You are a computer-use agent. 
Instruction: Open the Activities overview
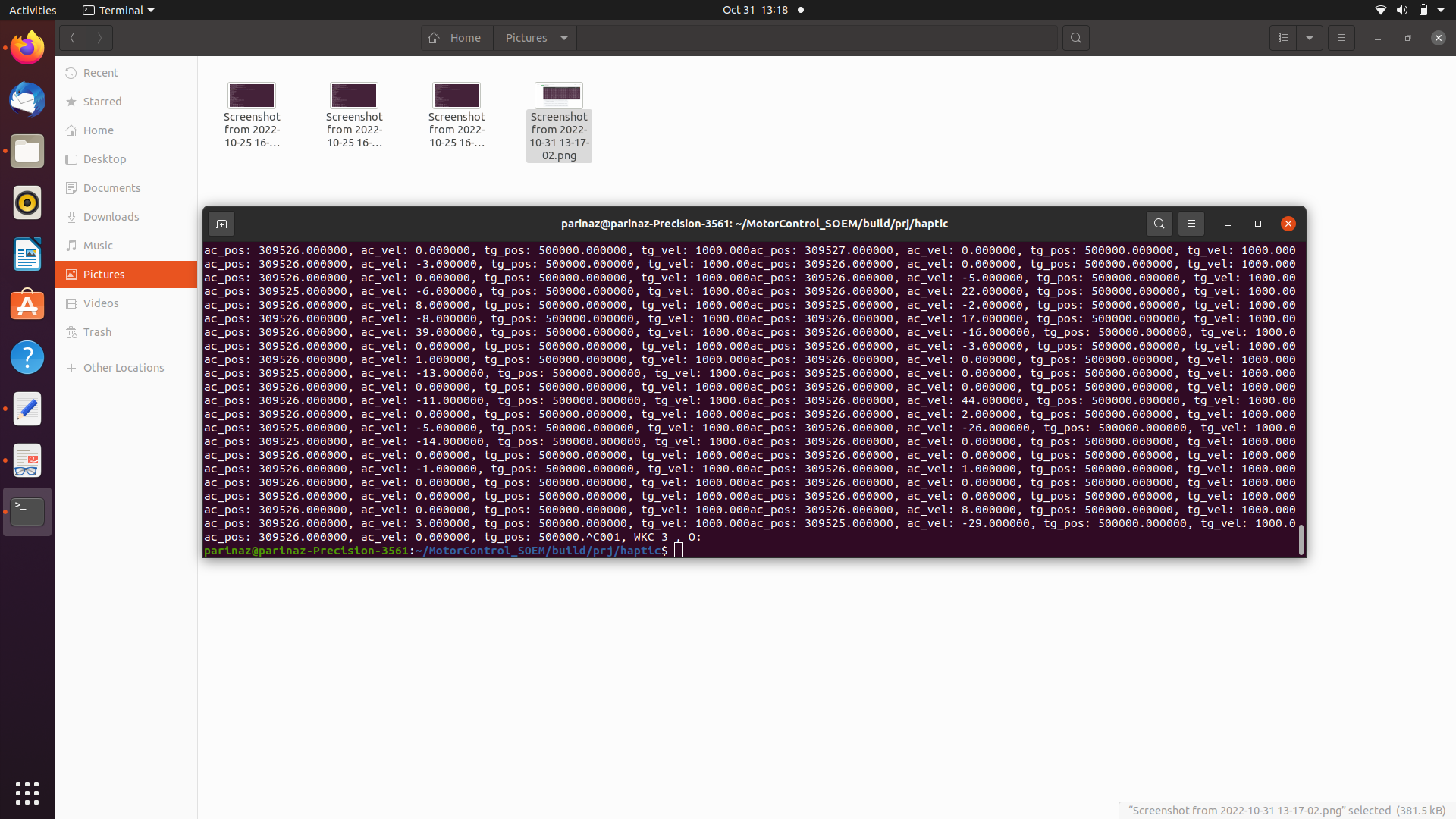(33, 10)
